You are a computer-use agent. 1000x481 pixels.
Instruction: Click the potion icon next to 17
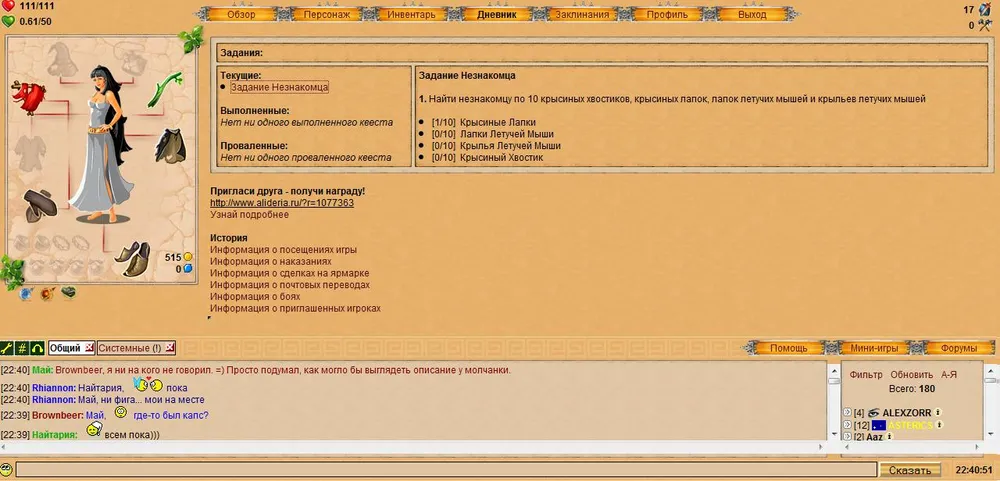[985, 10]
